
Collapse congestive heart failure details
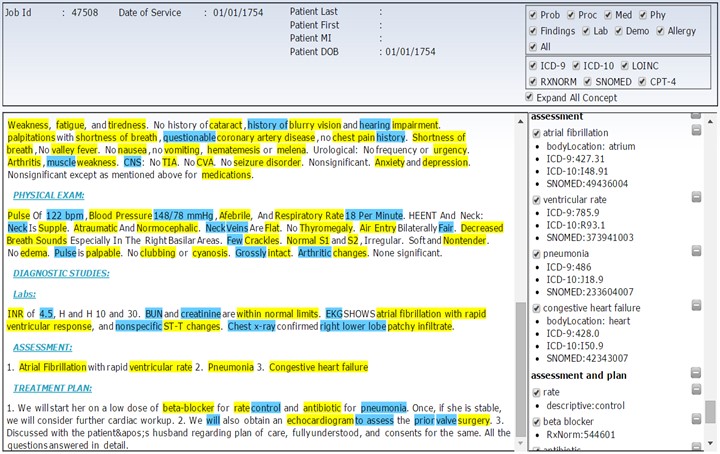[695, 308]
